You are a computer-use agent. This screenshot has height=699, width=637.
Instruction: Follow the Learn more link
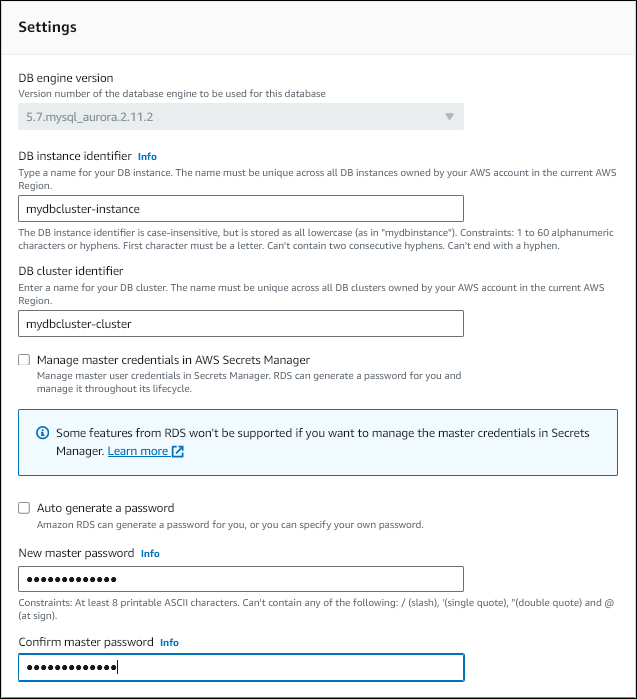tap(138, 452)
